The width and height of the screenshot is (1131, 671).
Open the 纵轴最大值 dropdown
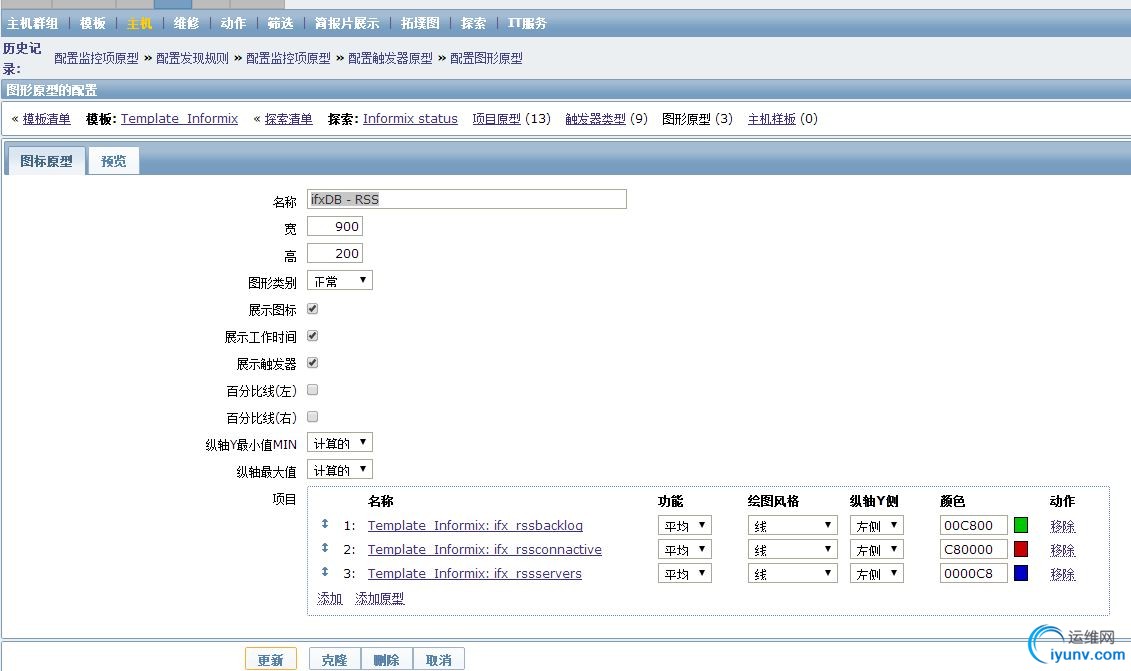pos(340,470)
